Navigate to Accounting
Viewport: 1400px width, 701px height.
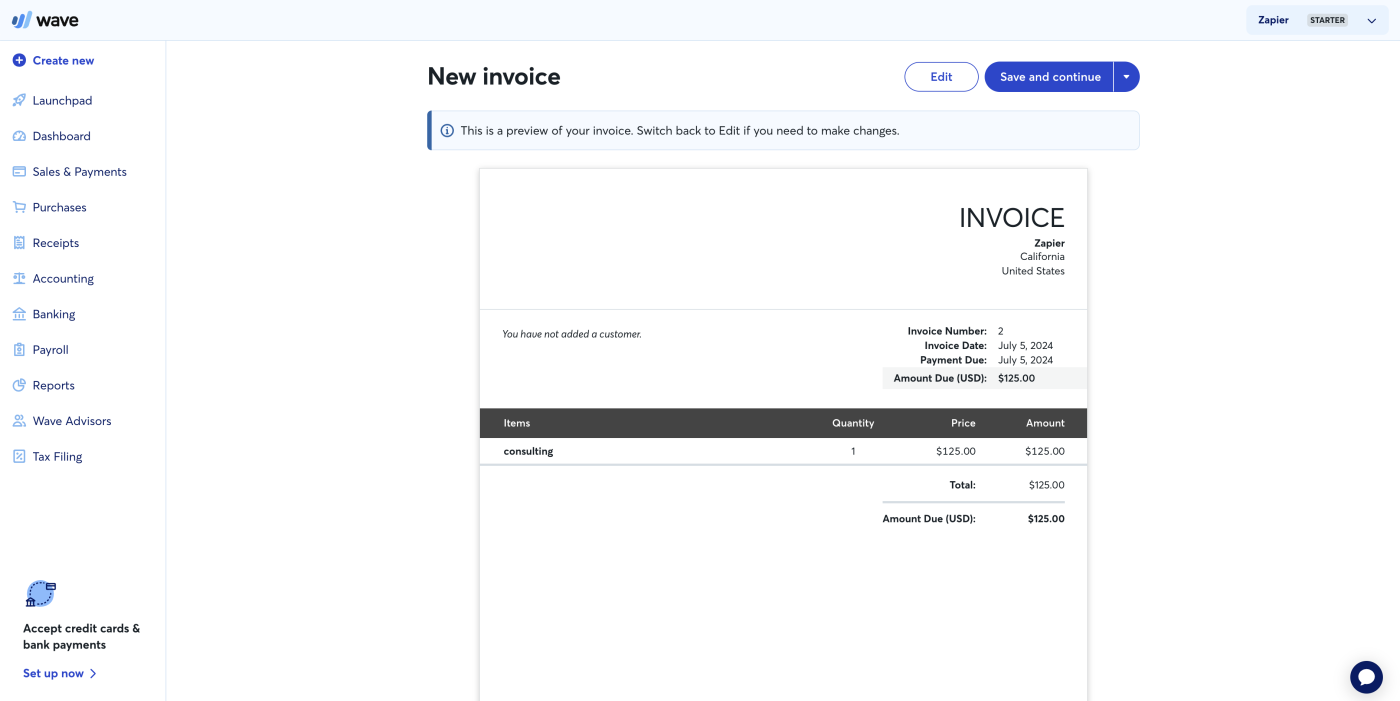[x=63, y=279]
